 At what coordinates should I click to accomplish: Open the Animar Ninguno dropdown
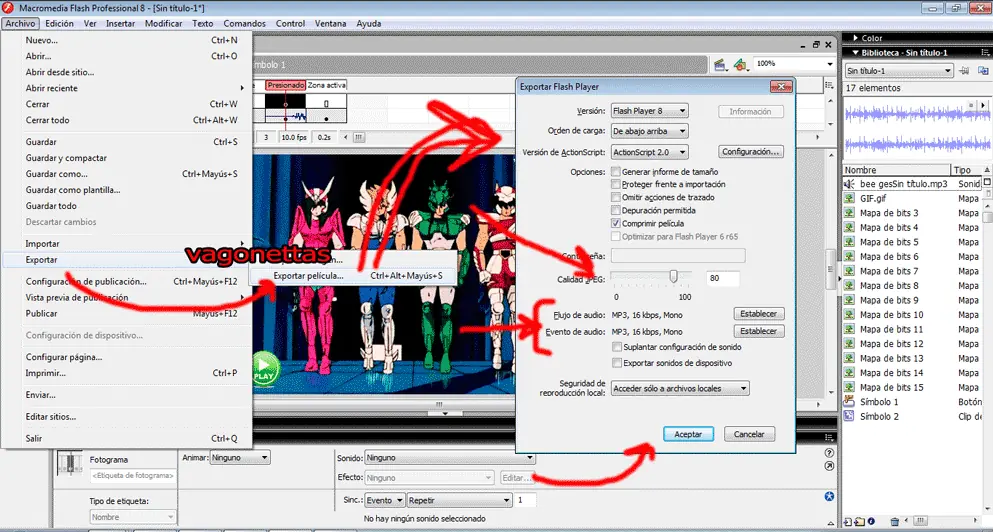pyautogui.click(x=240, y=457)
